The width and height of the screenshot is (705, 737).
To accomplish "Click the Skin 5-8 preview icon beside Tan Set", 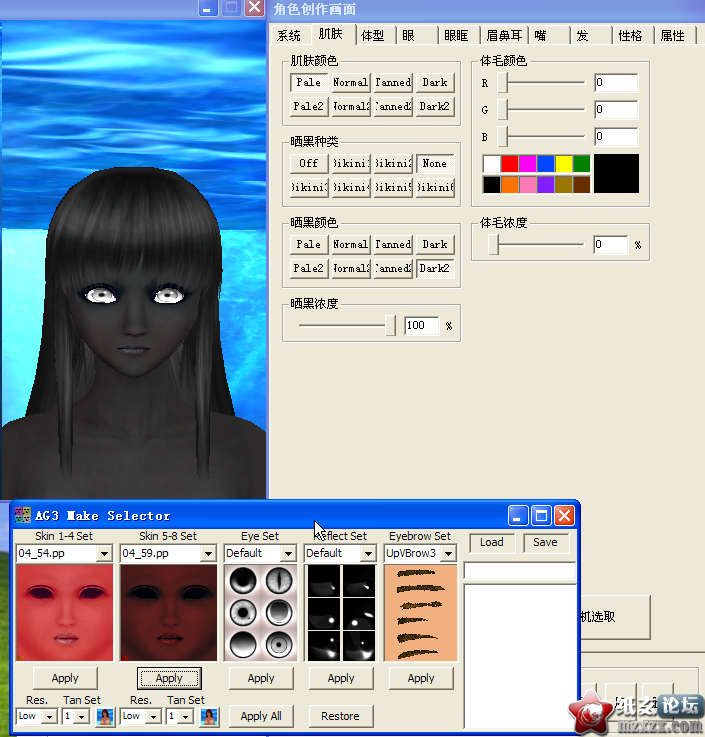I will point(209,716).
